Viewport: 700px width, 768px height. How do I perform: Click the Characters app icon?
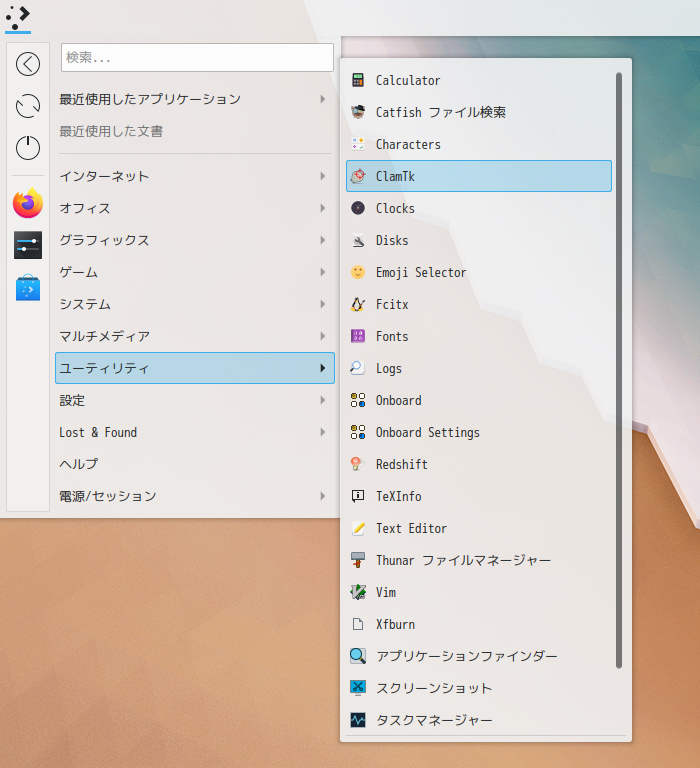(358, 144)
